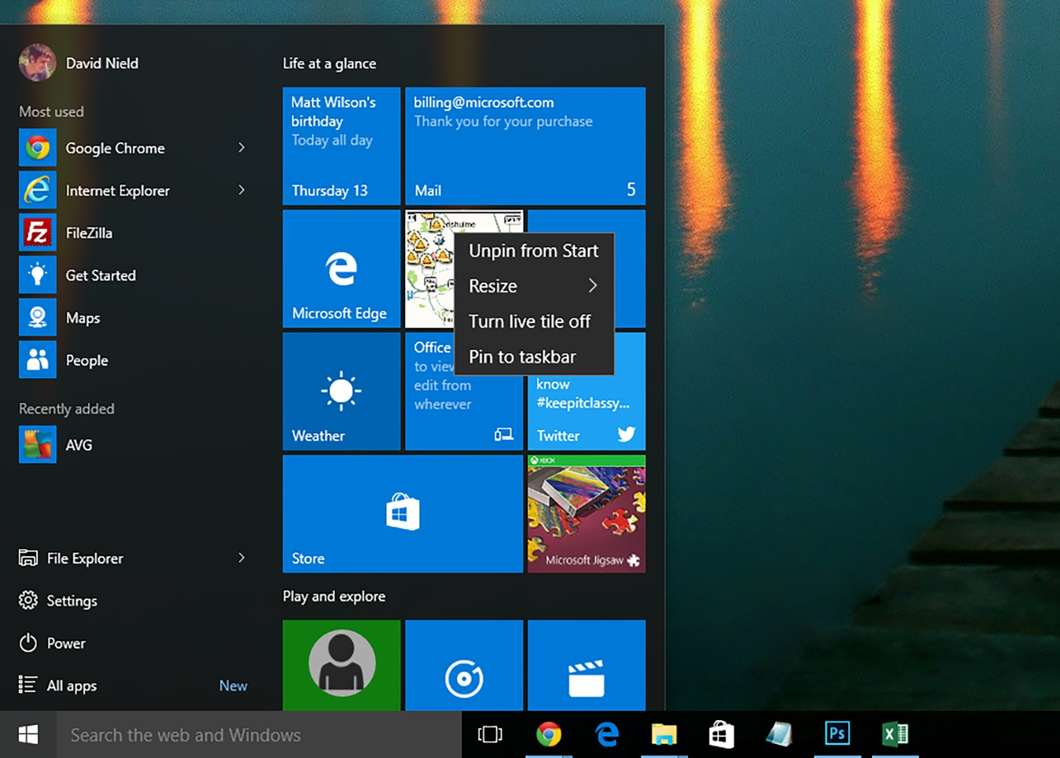
Task: Expand Google Chrome jump list arrow
Action: 241,148
